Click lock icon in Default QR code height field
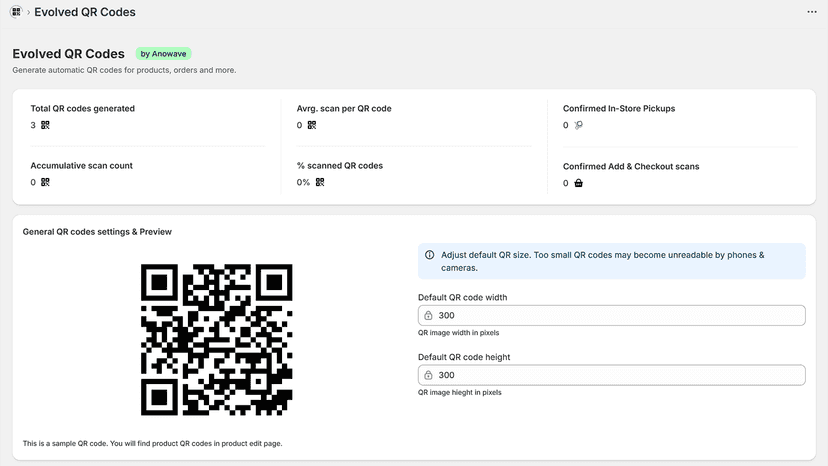This screenshot has width=828, height=466. tap(428, 375)
